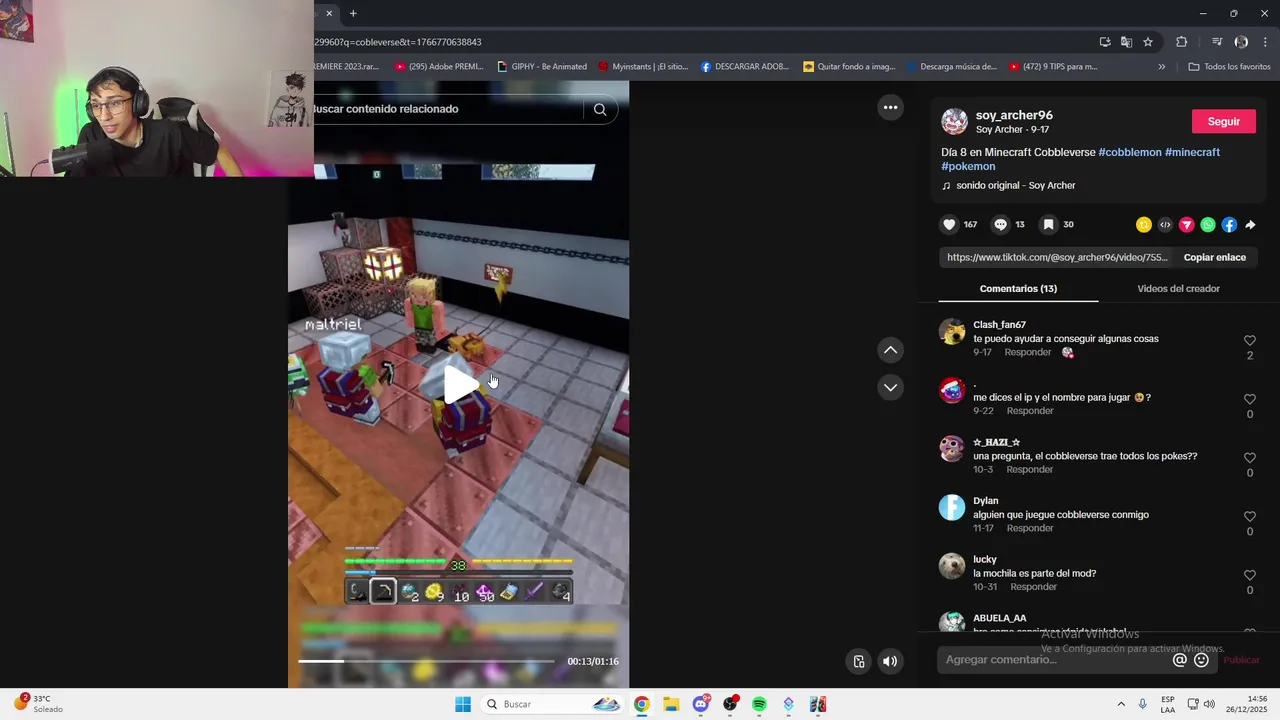
Task: Click the translate page icon
Action: [x=1126, y=42]
